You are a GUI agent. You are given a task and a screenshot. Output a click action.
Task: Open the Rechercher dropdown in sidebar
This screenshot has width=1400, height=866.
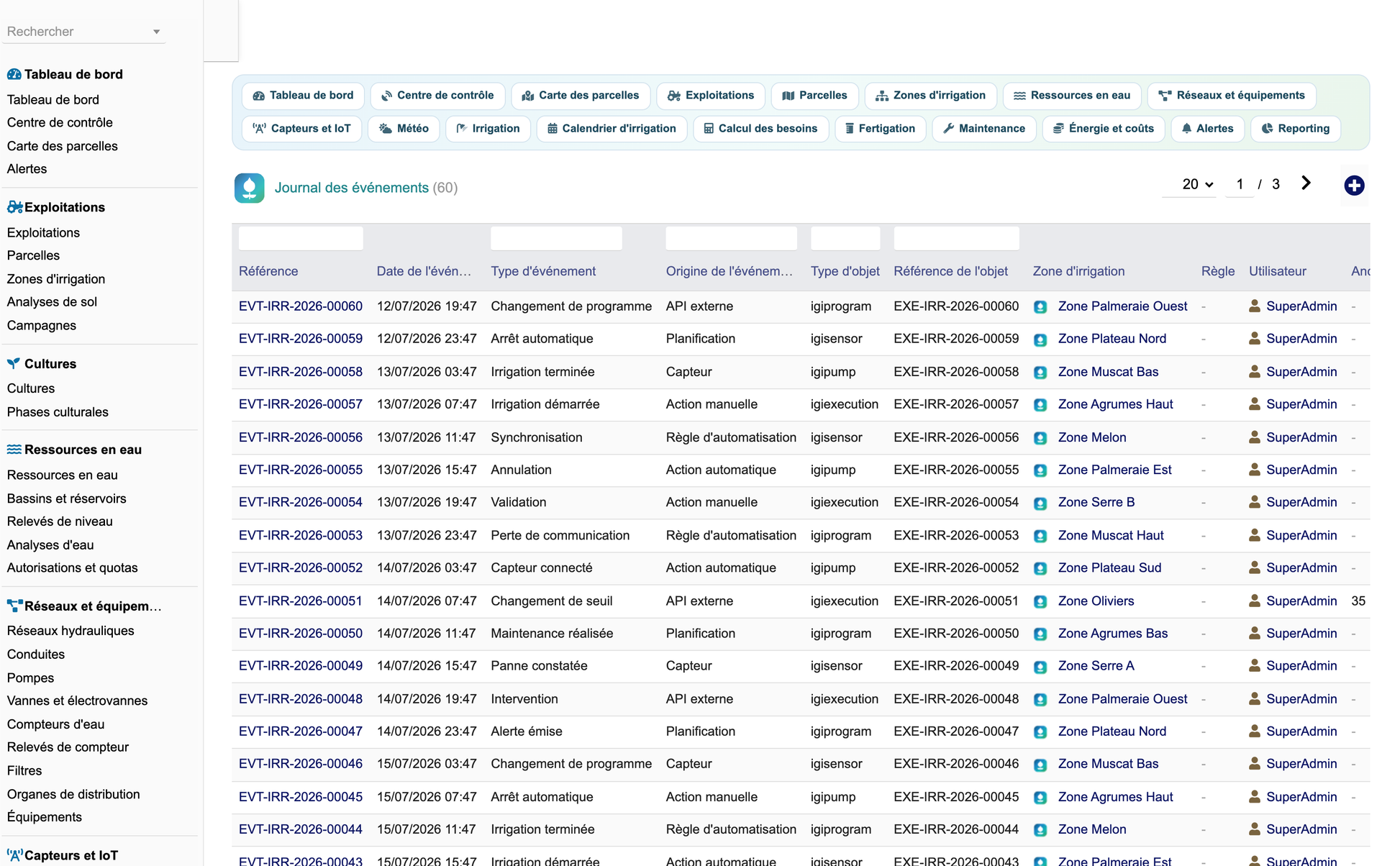point(83,32)
